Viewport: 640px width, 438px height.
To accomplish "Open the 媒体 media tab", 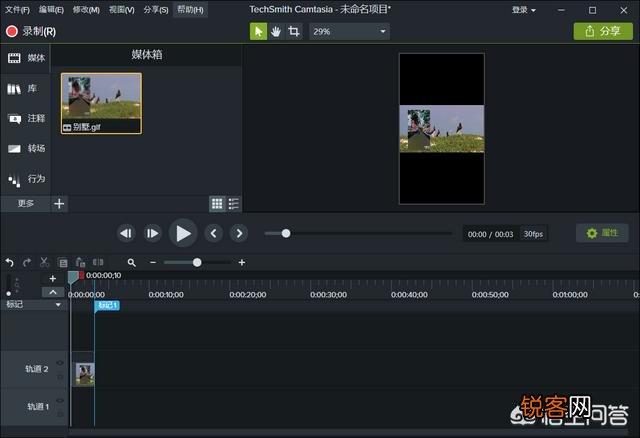I will click(x=26, y=58).
